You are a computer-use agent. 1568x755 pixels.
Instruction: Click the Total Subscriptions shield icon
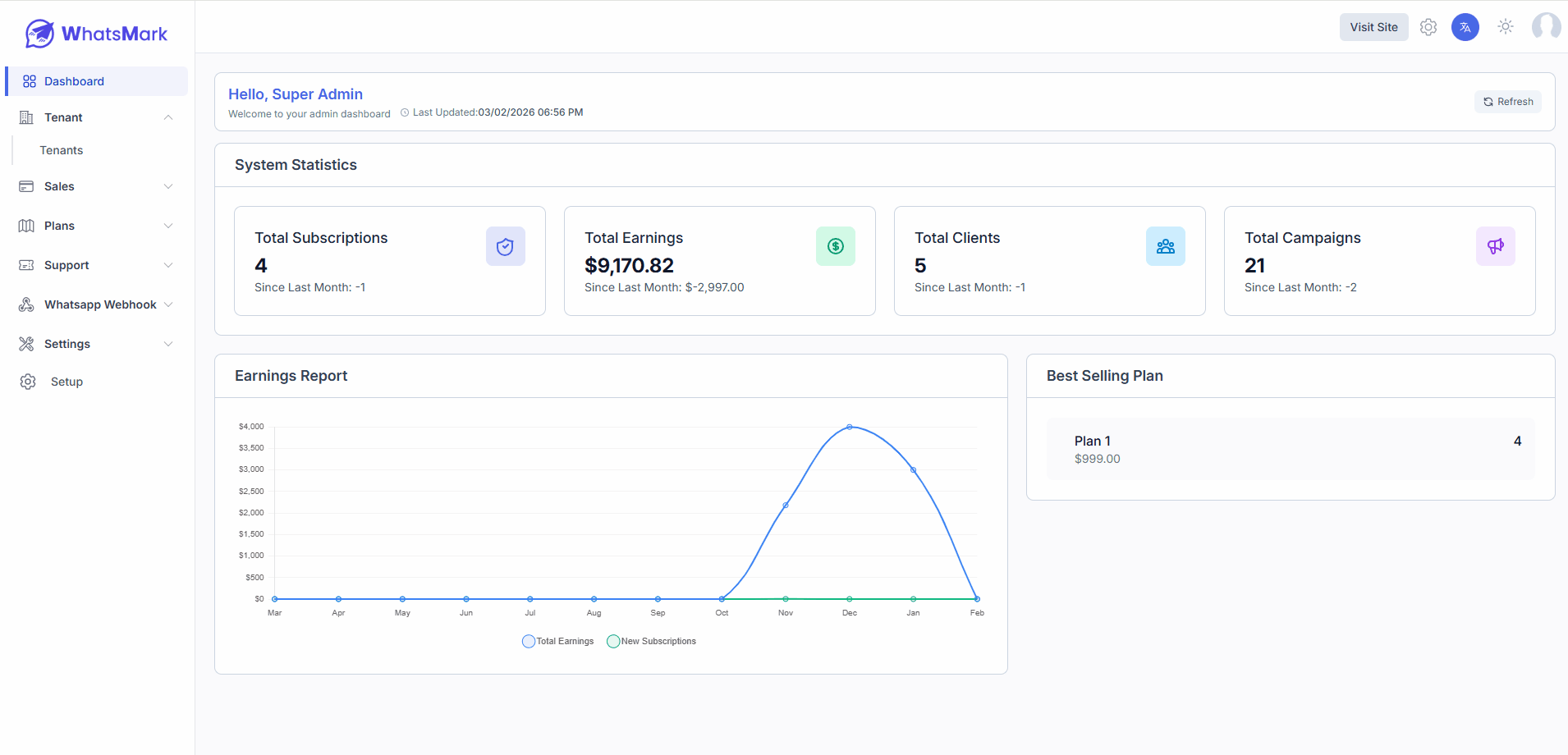tap(505, 246)
